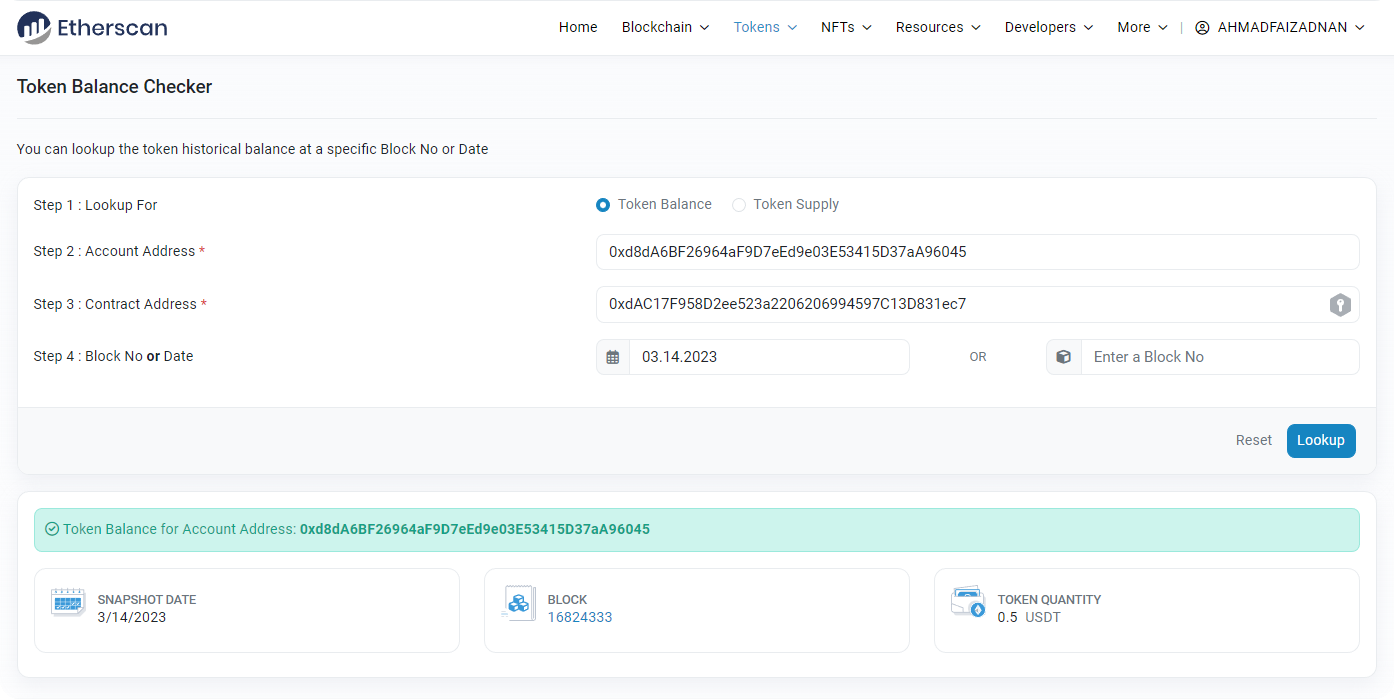The height and width of the screenshot is (699, 1394).
Task: Open block 16824333 link
Action: 580,618
